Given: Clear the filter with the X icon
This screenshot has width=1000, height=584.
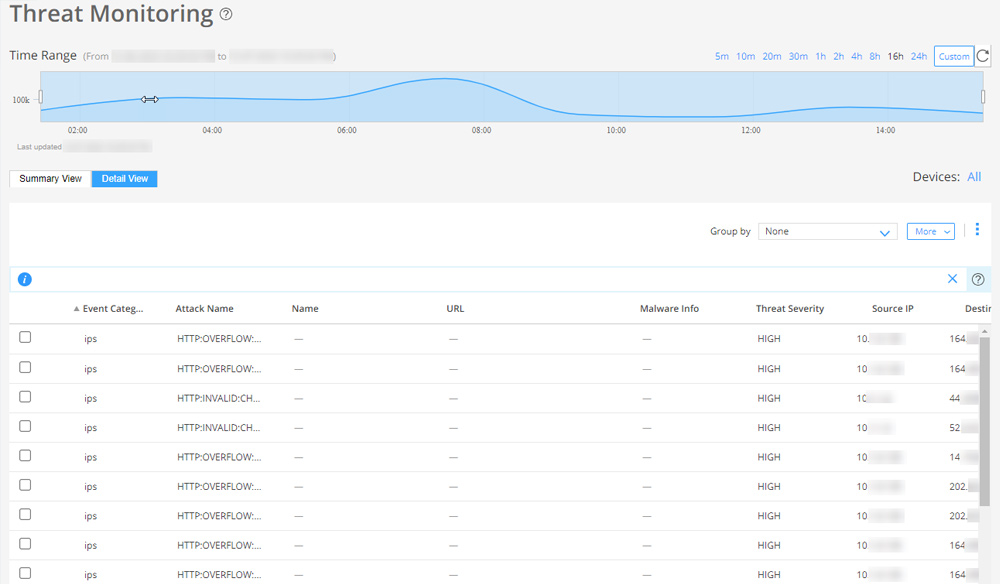Looking at the screenshot, I should pos(952,279).
